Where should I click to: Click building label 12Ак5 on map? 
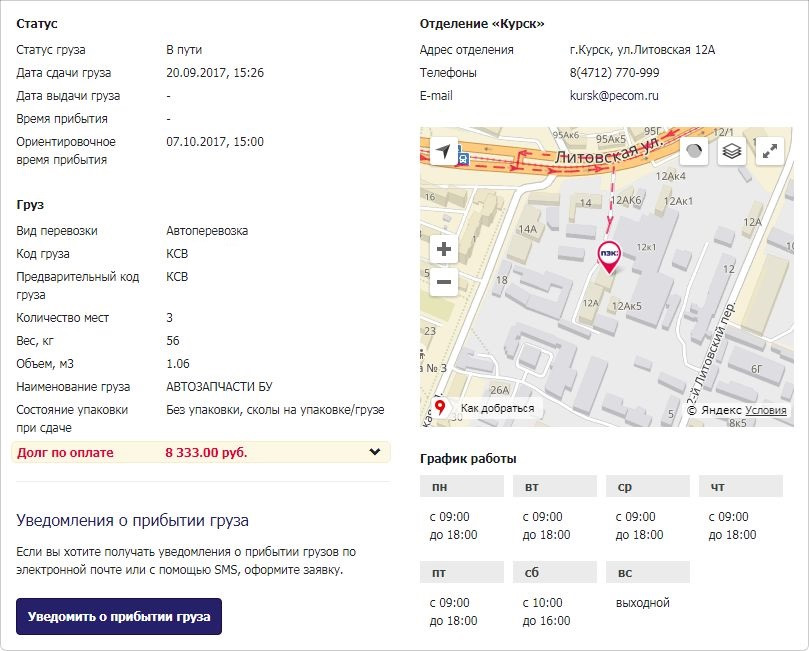pyautogui.click(x=626, y=306)
